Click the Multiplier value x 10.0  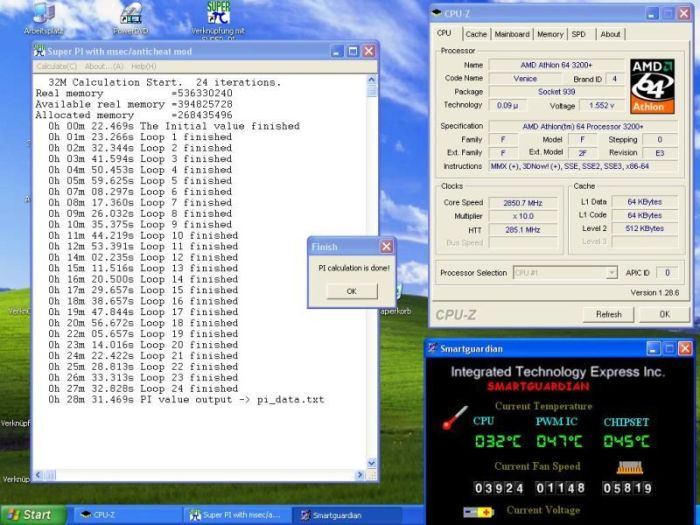(523, 217)
